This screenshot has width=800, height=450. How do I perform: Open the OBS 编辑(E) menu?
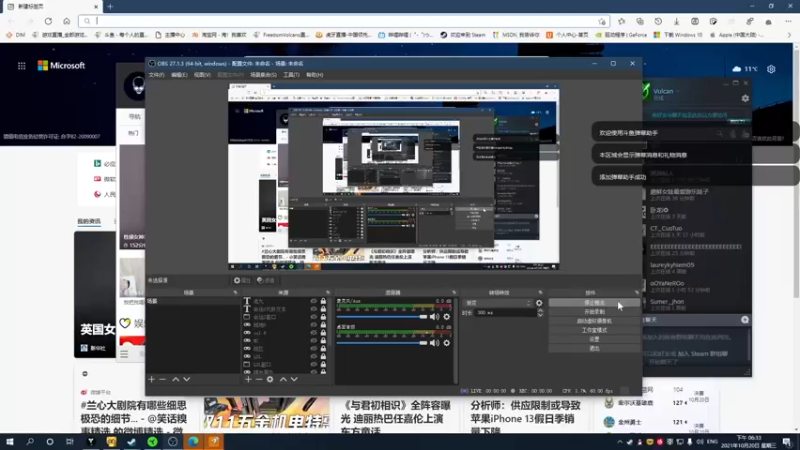179,75
